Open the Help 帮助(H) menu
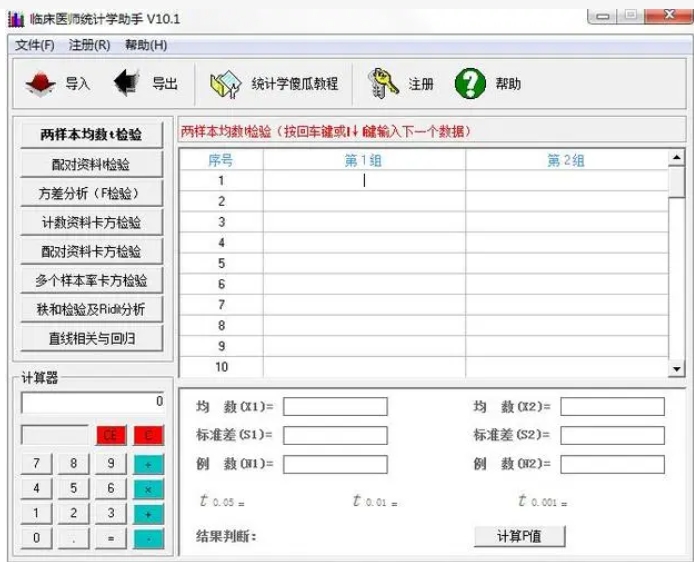The width and height of the screenshot is (694, 562). point(146,45)
